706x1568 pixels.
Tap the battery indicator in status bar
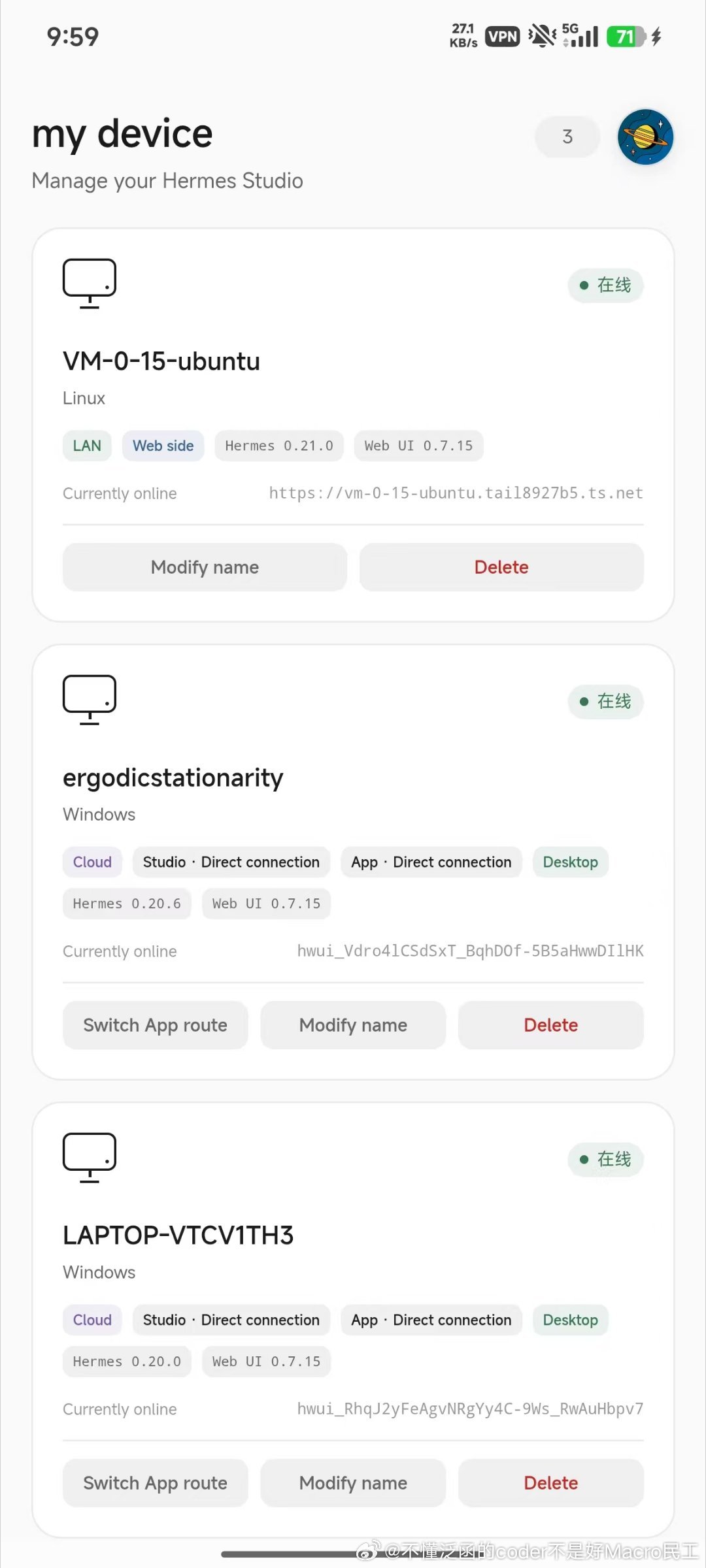pyautogui.click(x=626, y=37)
